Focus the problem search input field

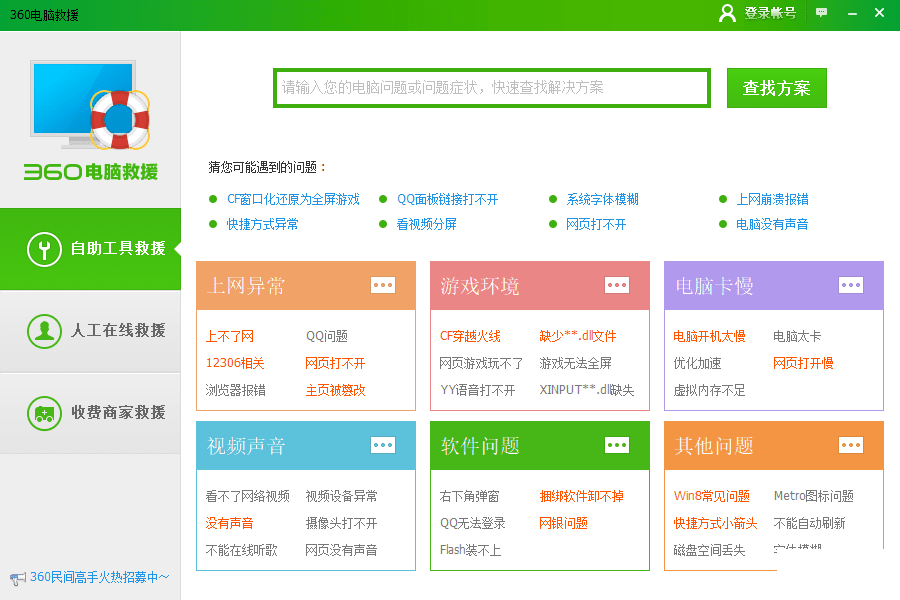492,88
